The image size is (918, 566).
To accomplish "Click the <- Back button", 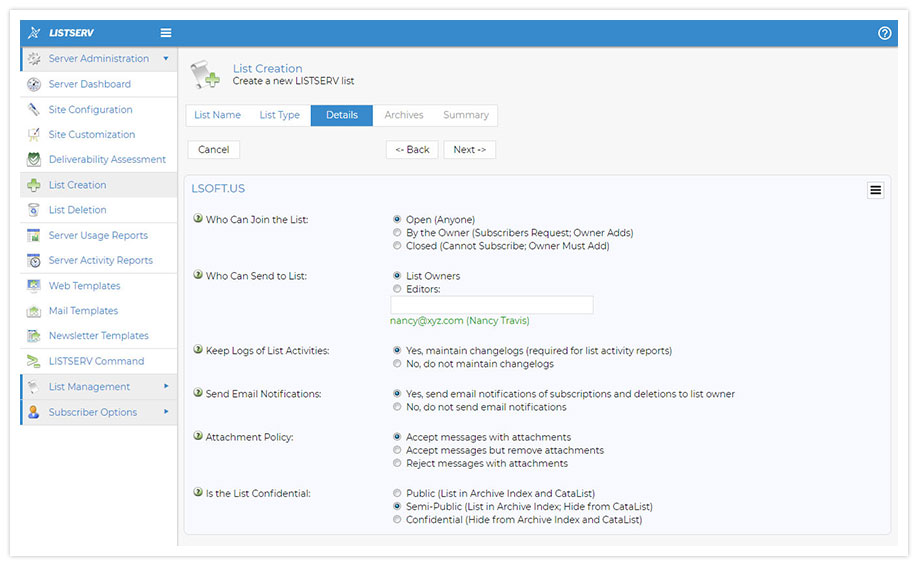I will pos(412,150).
